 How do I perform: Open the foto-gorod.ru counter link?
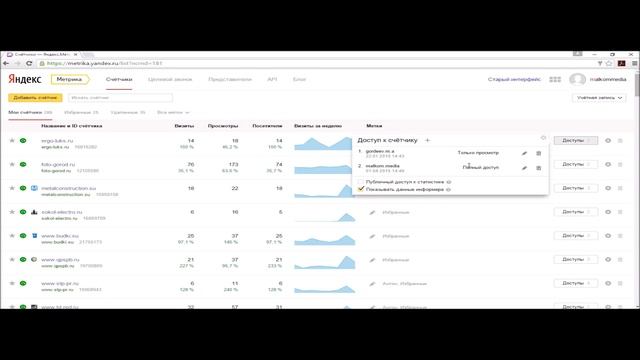(x=58, y=164)
